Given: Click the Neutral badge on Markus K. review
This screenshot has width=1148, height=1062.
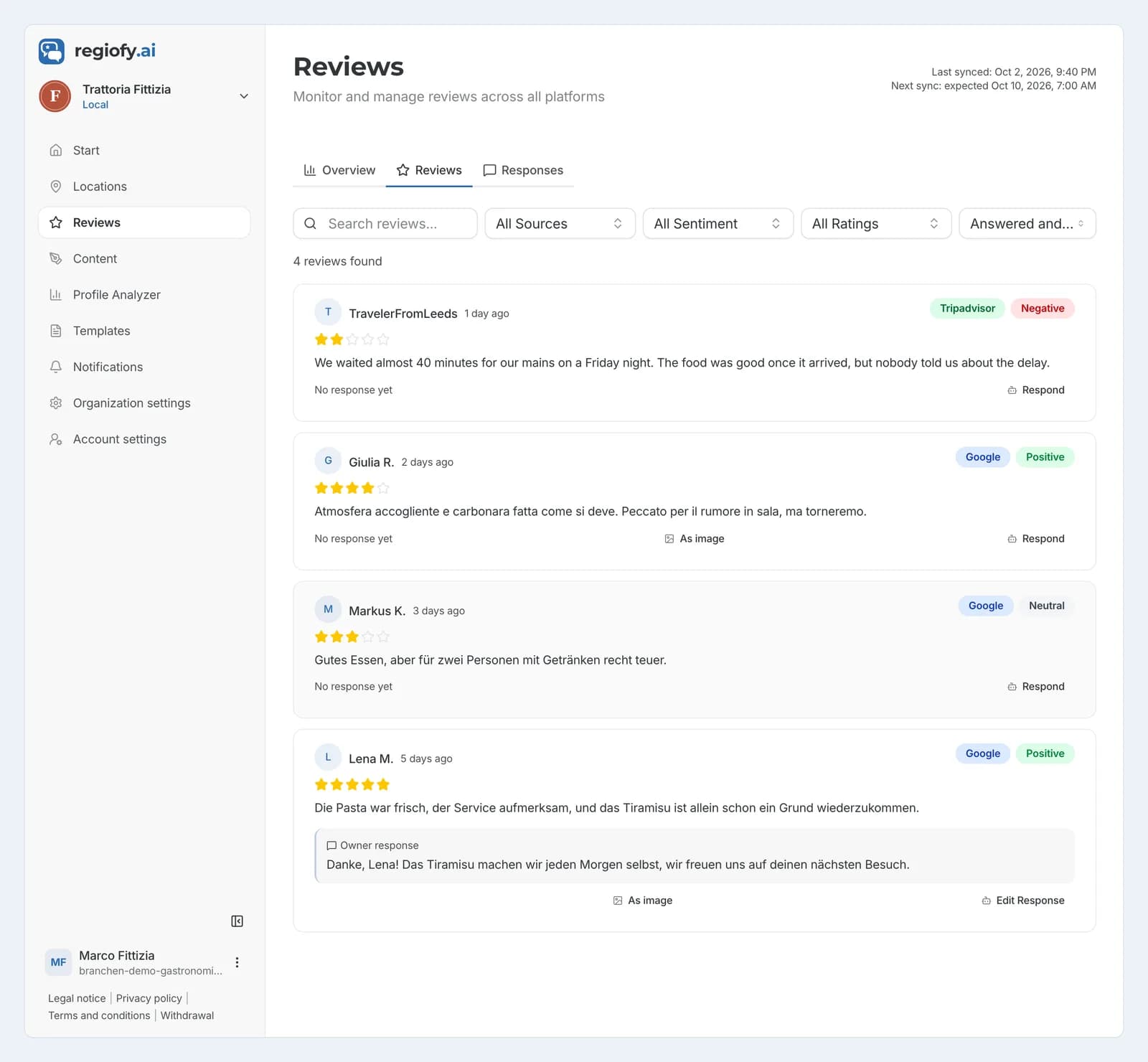Looking at the screenshot, I should (x=1046, y=606).
